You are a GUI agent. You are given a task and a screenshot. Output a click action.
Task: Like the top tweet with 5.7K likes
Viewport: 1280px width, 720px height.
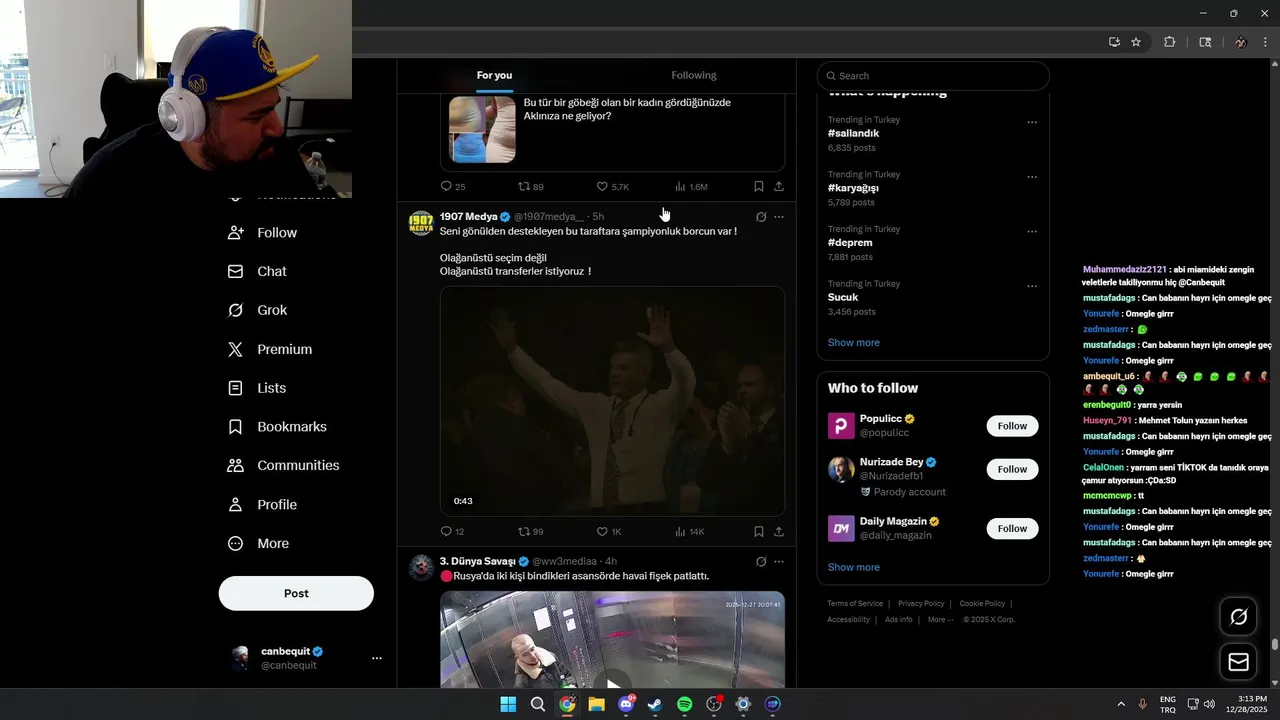[x=612, y=187]
